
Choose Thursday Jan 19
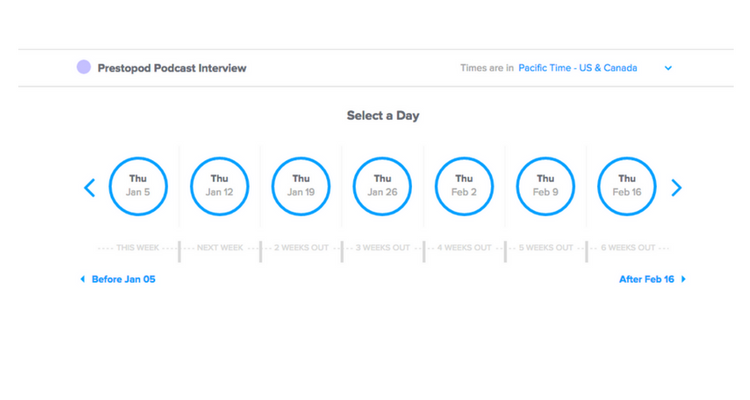coord(301,187)
